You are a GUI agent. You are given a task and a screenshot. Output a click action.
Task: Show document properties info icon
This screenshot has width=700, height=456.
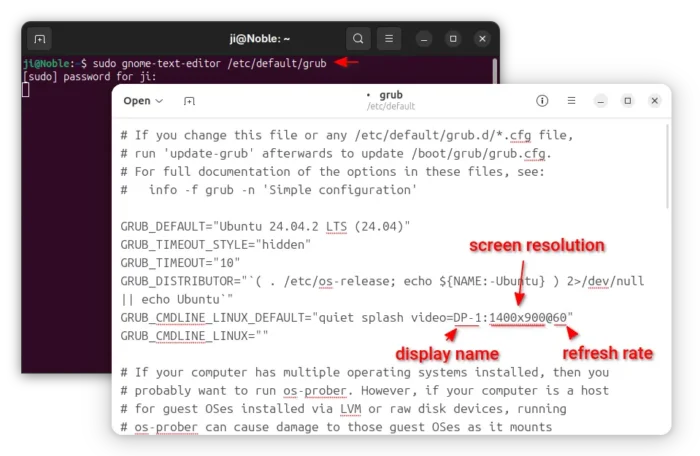click(x=542, y=101)
